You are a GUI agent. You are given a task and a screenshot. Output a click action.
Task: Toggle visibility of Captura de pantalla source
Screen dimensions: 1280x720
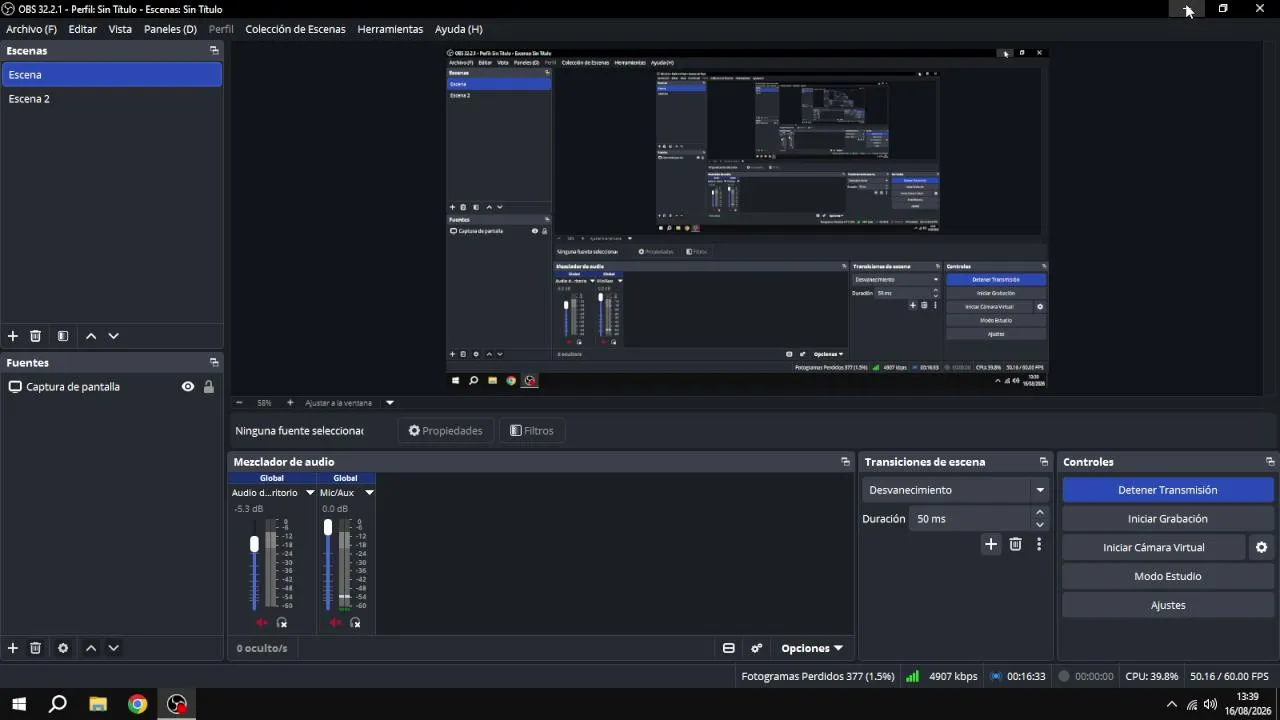click(x=187, y=387)
